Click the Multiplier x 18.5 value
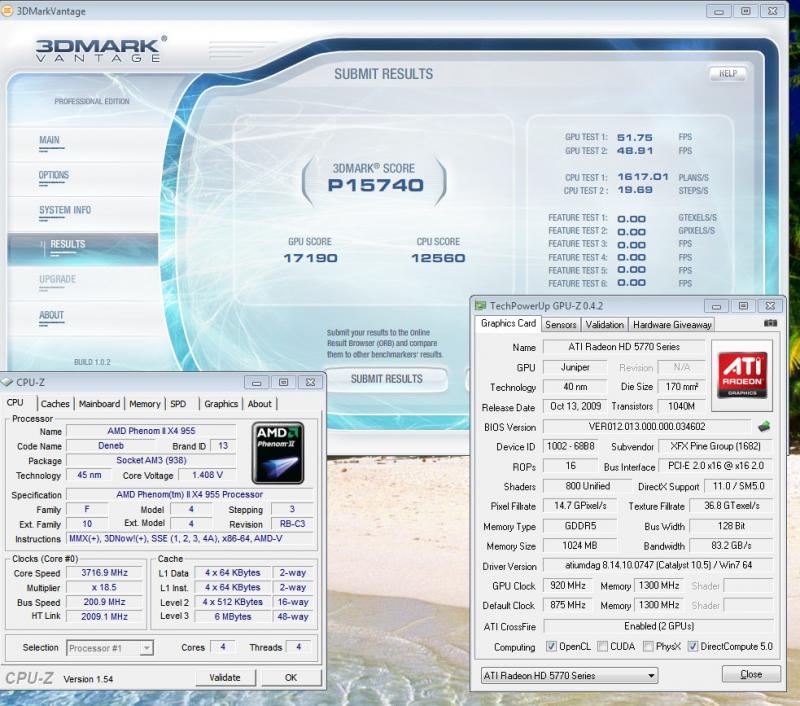Viewport: 800px width, 706px height. pyautogui.click(x=105, y=587)
